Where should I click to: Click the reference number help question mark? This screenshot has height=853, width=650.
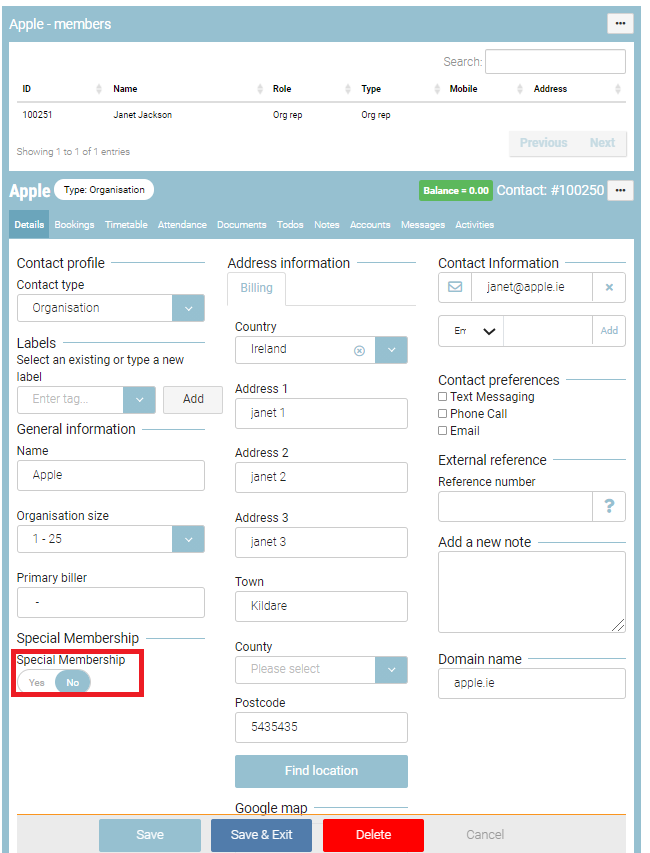[608, 507]
